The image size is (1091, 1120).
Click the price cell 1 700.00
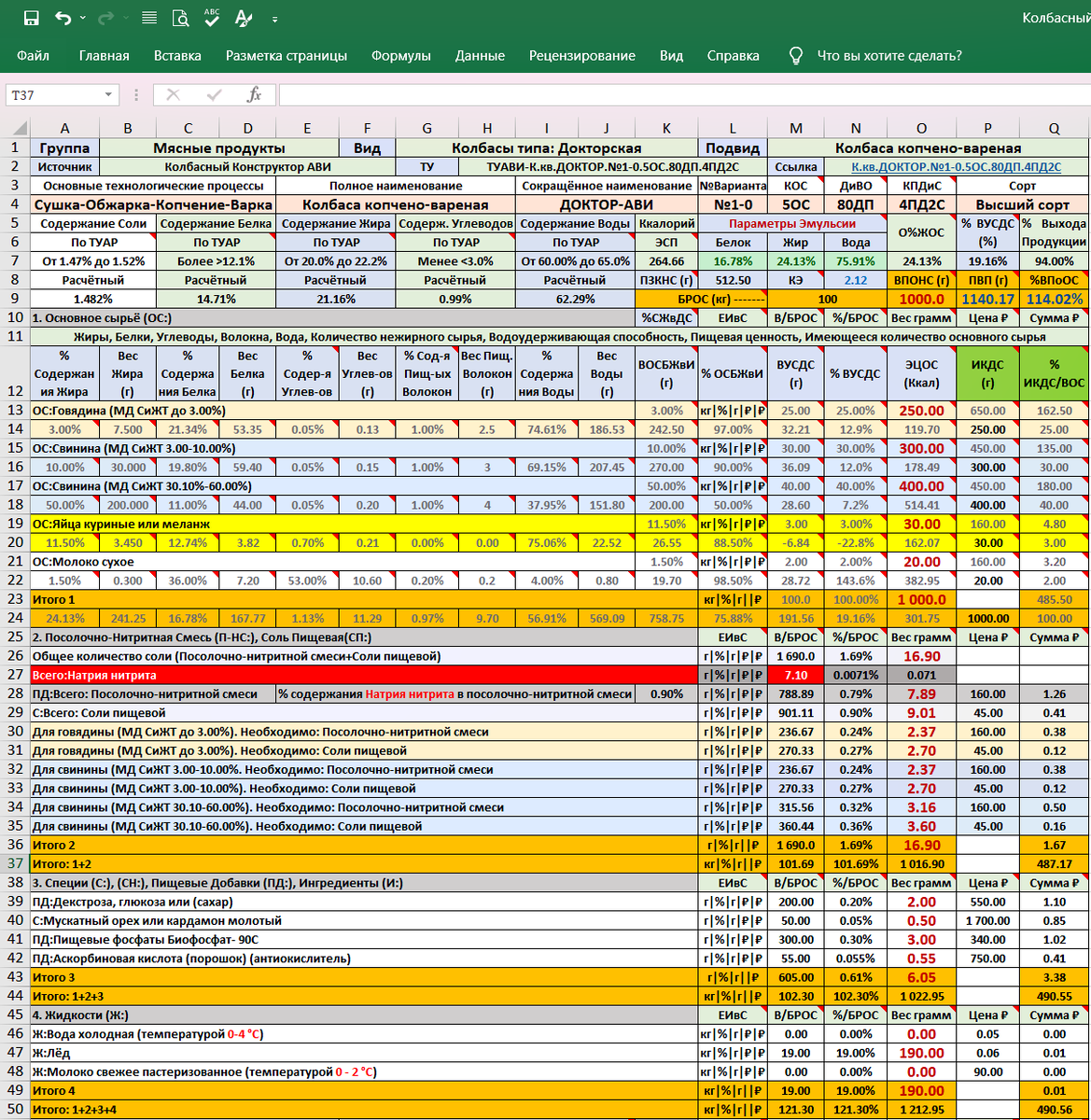point(987,920)
